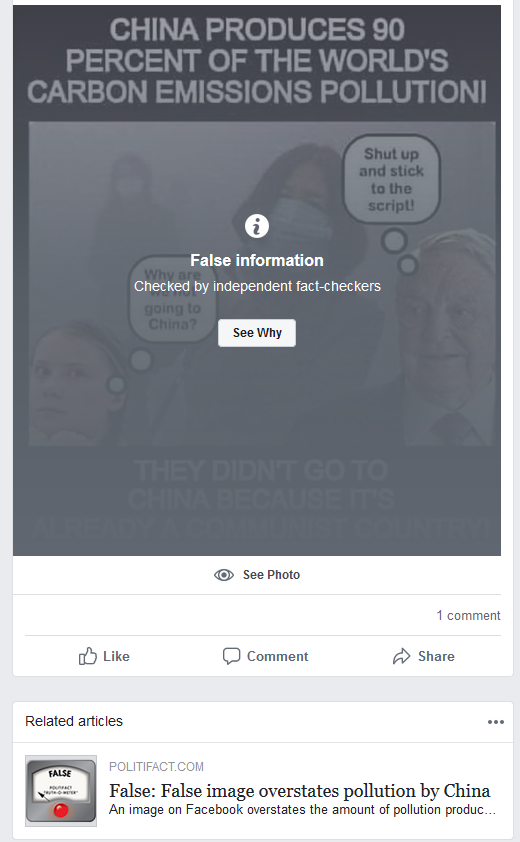
Task: Open the Comment box on the post
Action: coord(265,656)
